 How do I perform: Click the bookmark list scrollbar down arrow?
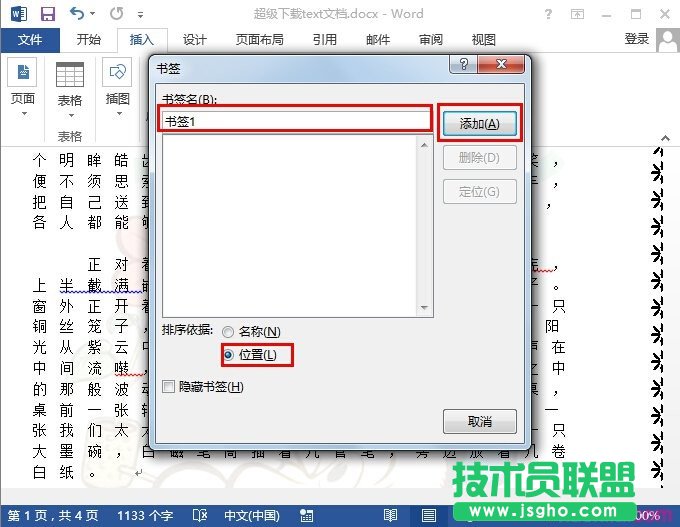coord(424,309)
